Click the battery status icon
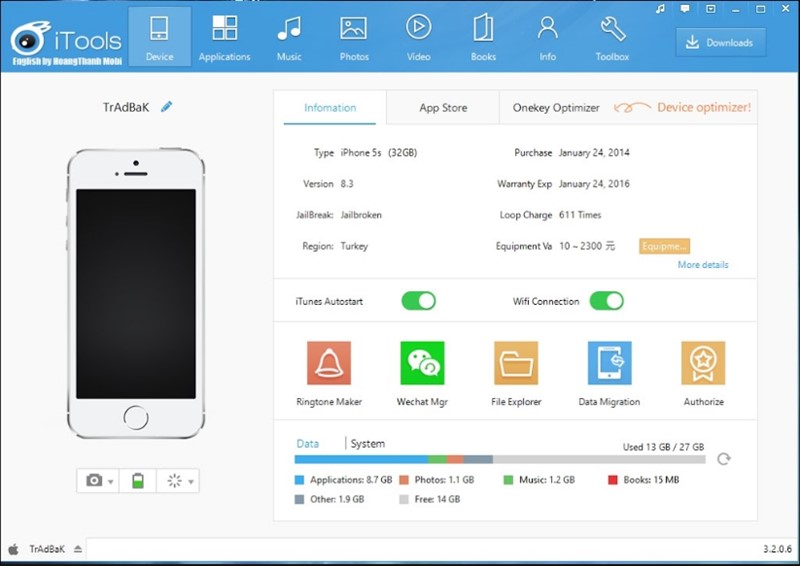The width and height of the screenshot is (800, 566). coord(138,480)
